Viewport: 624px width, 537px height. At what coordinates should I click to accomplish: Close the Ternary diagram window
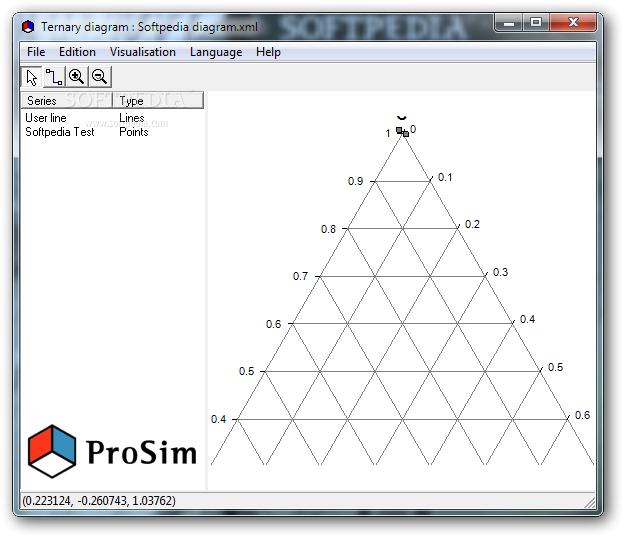click(x=573, y=23)
